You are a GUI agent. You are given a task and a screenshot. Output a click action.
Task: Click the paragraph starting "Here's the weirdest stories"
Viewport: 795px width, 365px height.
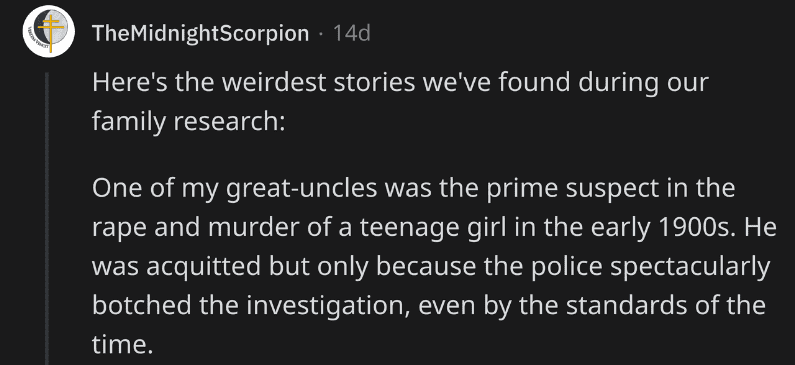400,102
